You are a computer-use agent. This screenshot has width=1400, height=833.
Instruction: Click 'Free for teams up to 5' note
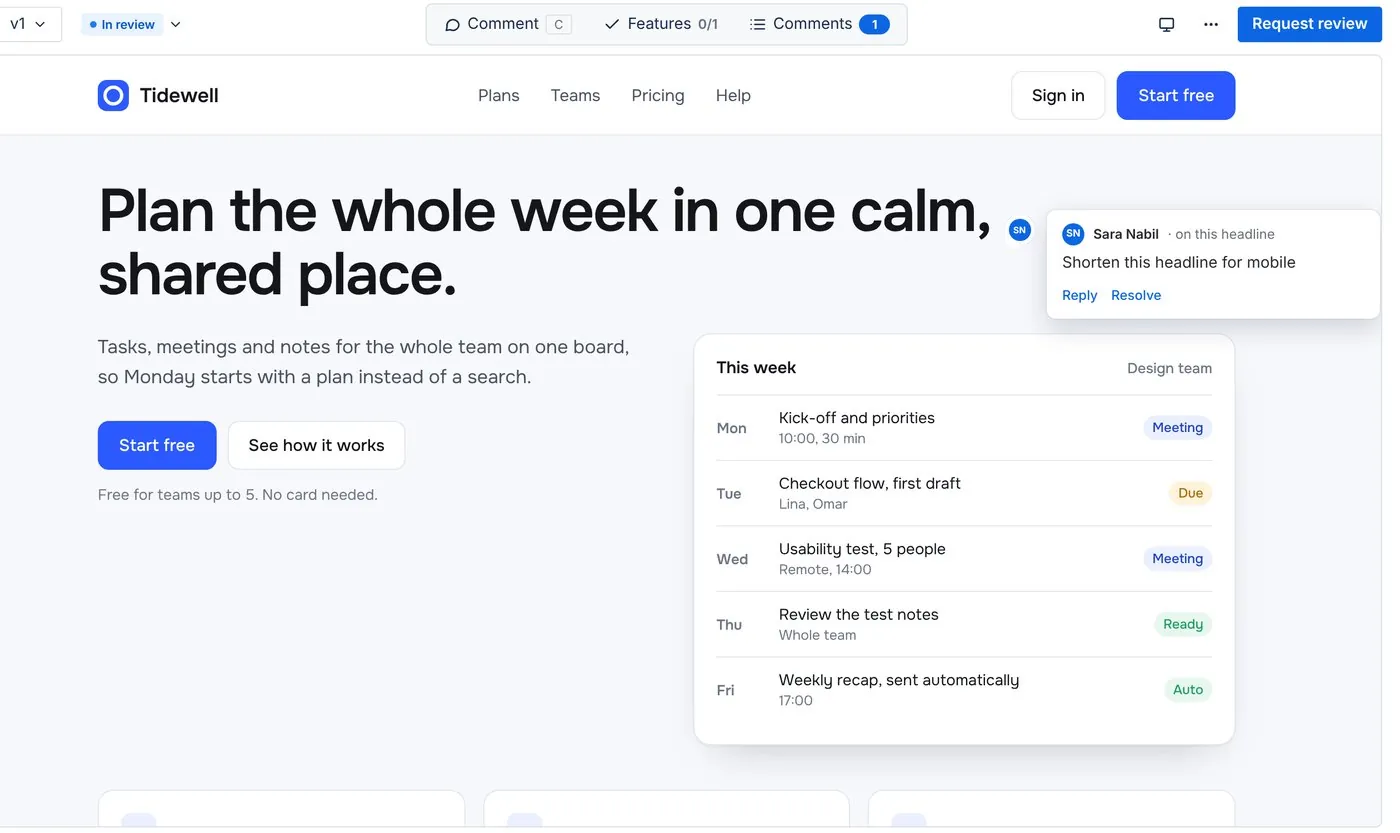point(238,495)
